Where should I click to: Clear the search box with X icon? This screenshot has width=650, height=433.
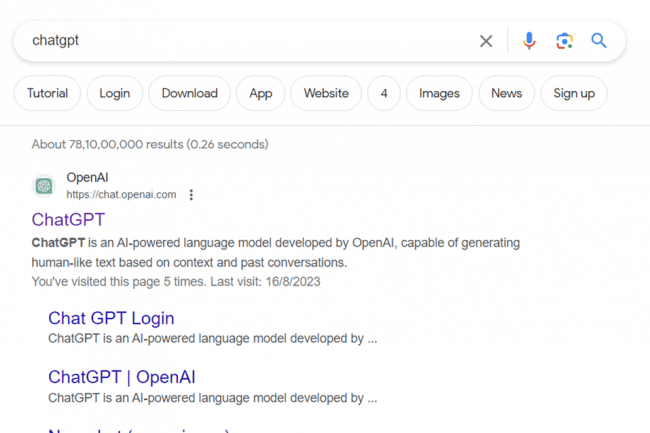coord(486,41)
